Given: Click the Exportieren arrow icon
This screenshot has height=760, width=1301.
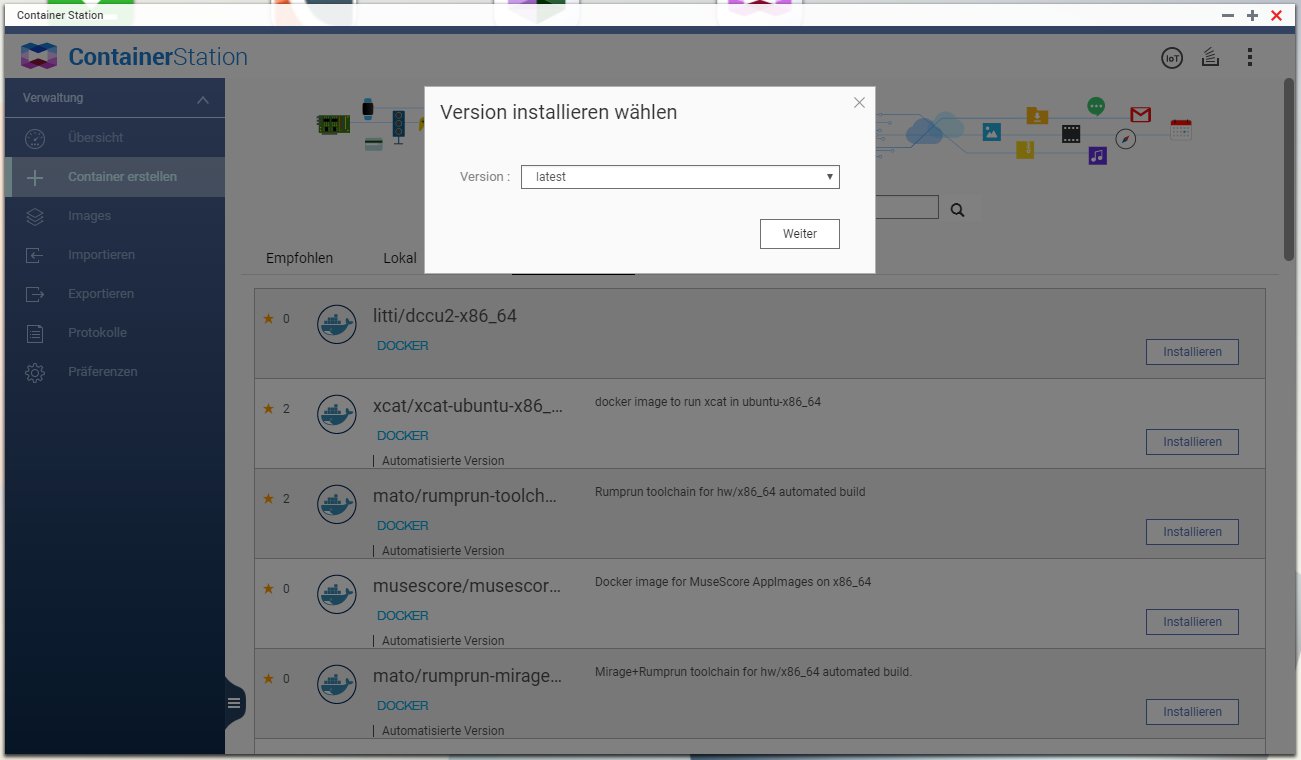Looking at the screenshot, I should 35,294.
